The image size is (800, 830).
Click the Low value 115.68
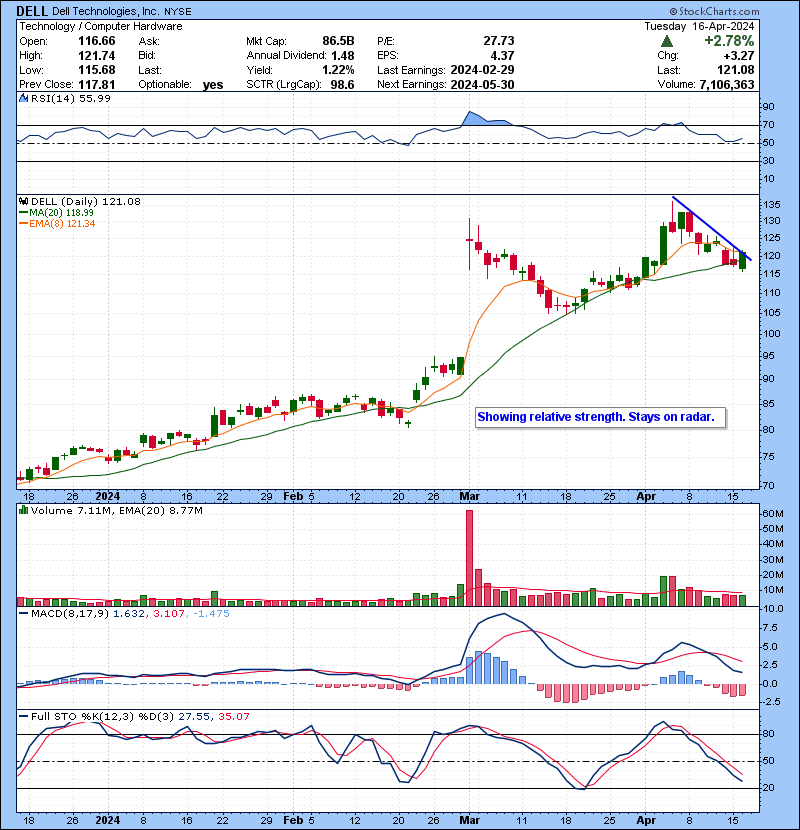point(97,70)
